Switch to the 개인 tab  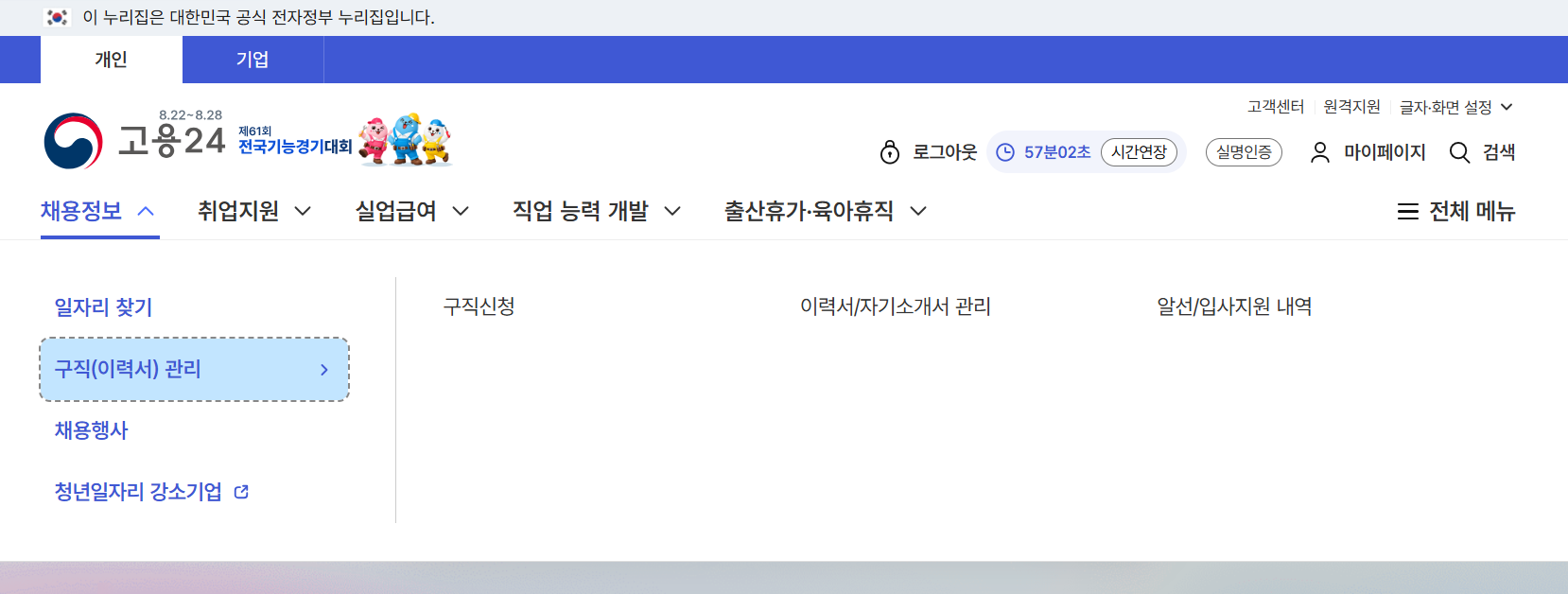(112, 60)
